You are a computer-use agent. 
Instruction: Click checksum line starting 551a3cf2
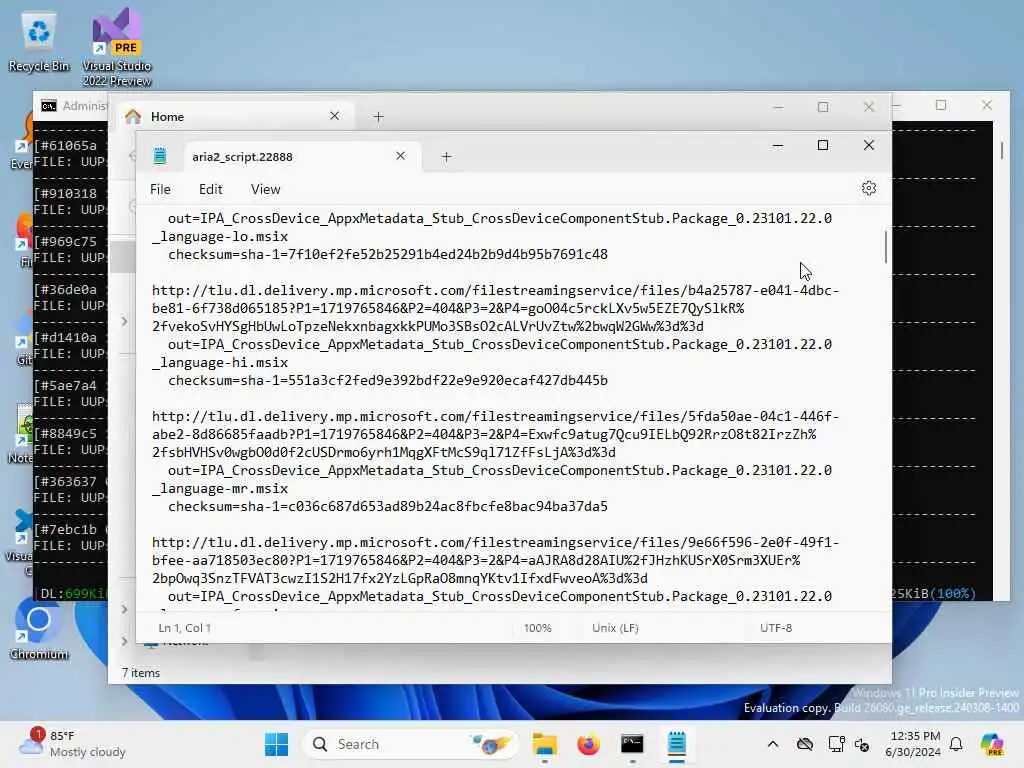point(387,380)
